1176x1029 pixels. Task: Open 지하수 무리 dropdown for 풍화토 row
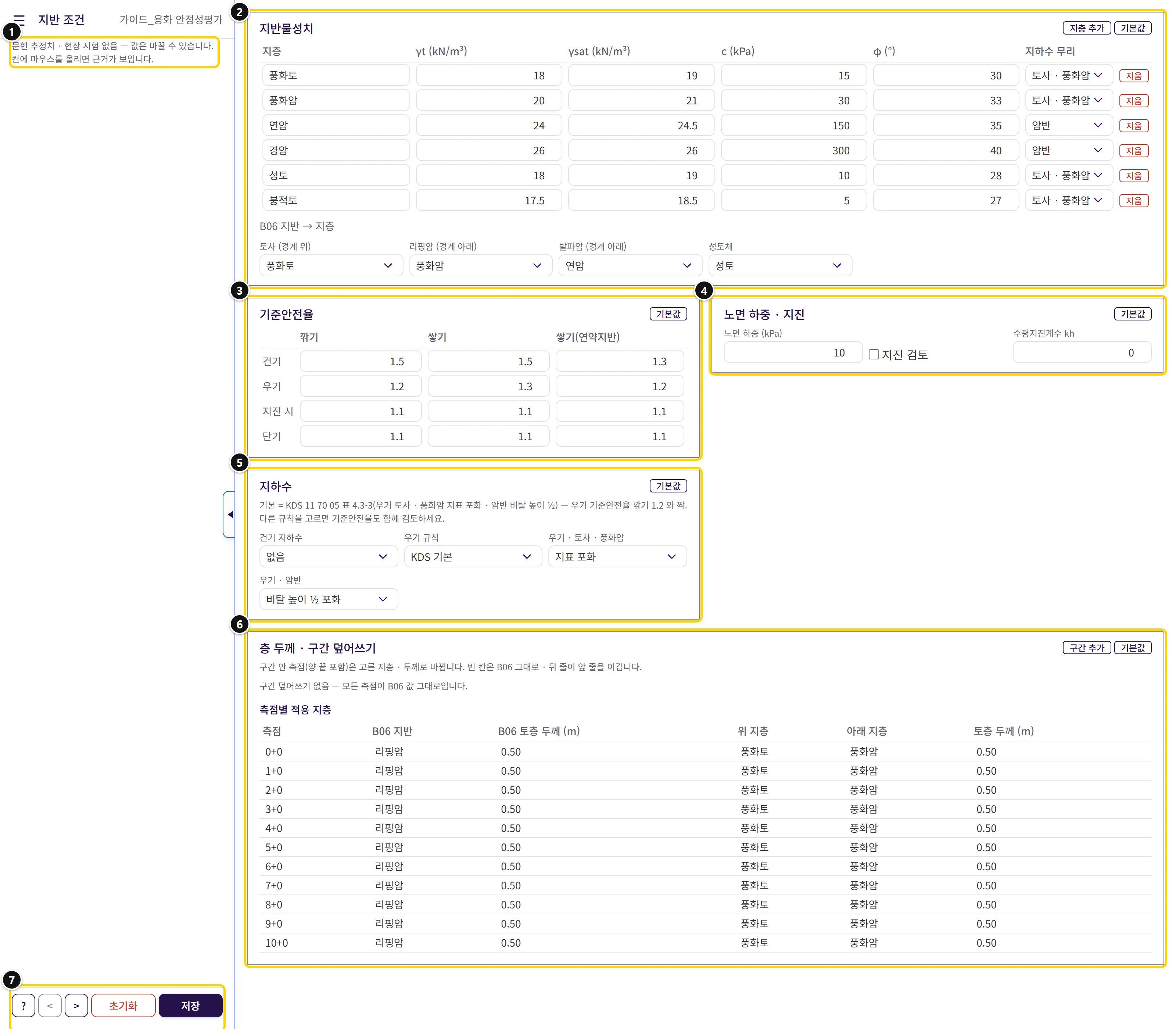(1069, 75)
